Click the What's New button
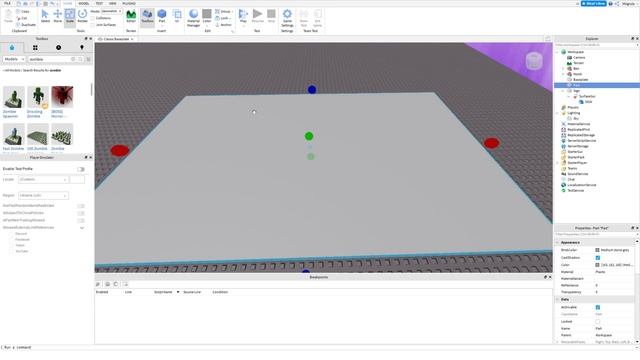Viewport: 640px width, 360px height. click(x=593, y=3)
